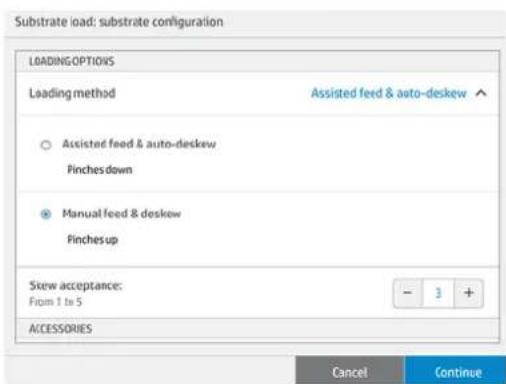Choose the Assisted feed & auto-deskew option text
The image size is (506, 384).
click(139, 144)
